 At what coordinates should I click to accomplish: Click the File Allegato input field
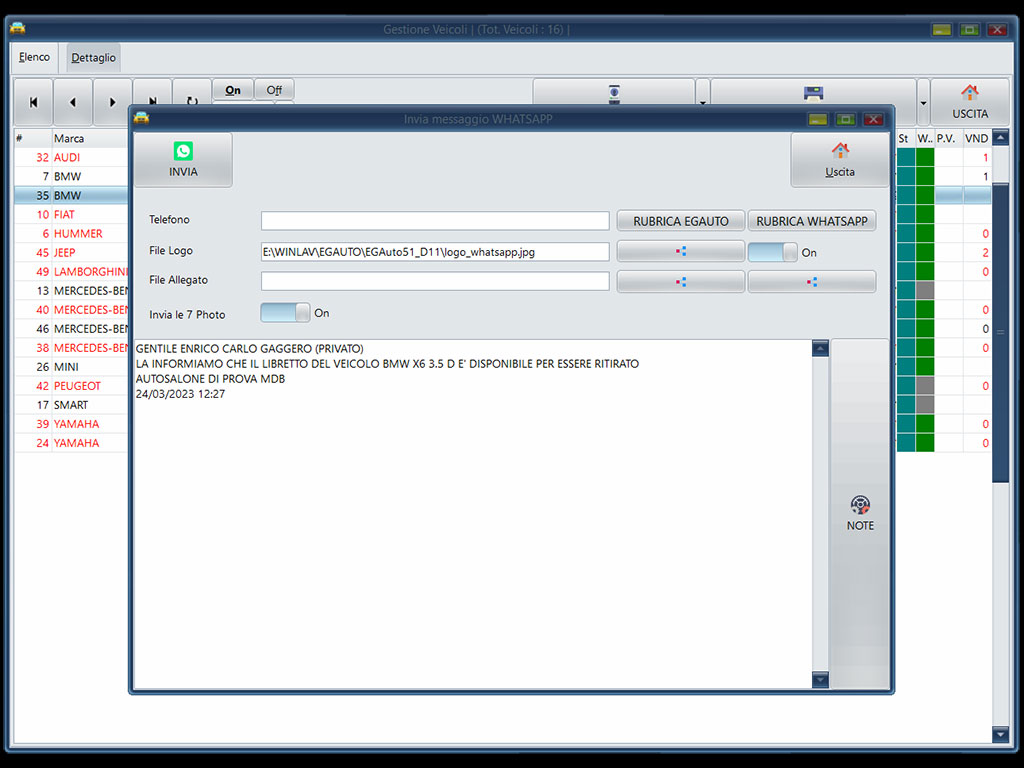point(435,281)
